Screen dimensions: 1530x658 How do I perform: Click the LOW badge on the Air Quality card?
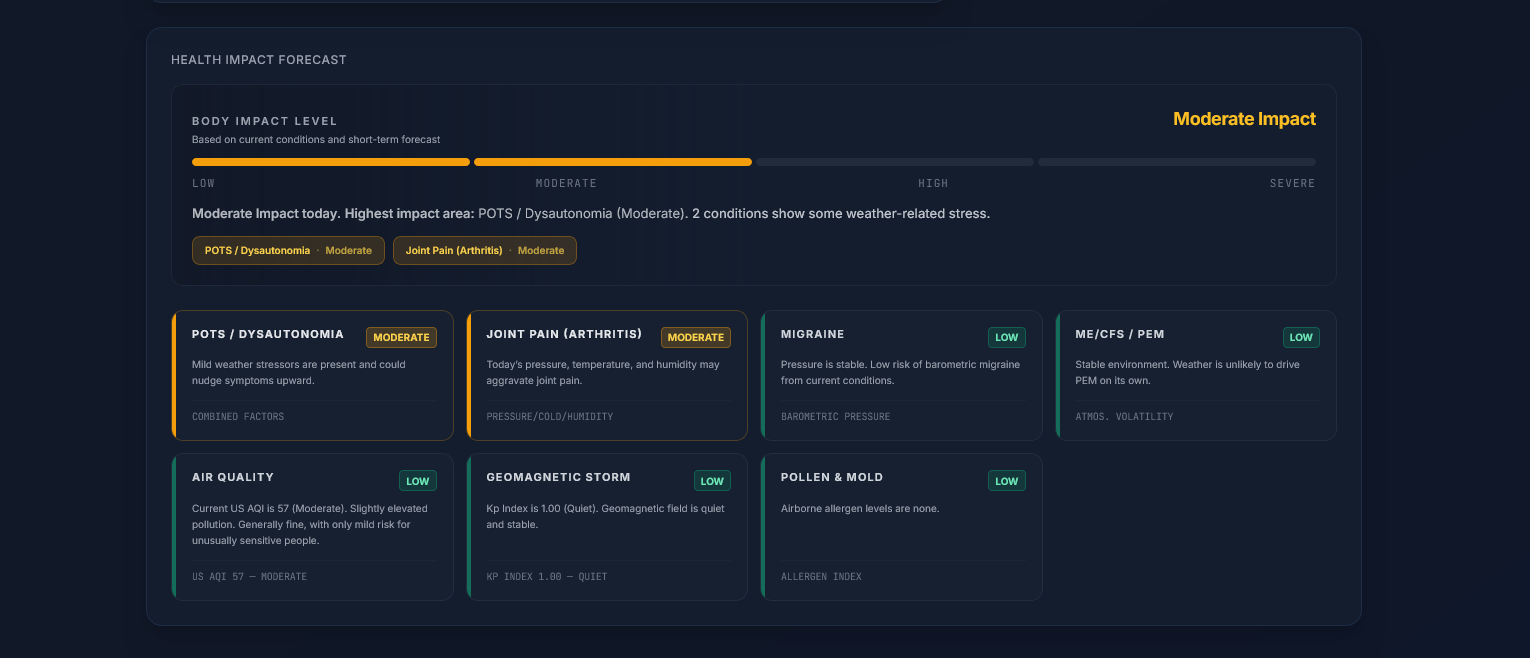(x=417, y=481)
